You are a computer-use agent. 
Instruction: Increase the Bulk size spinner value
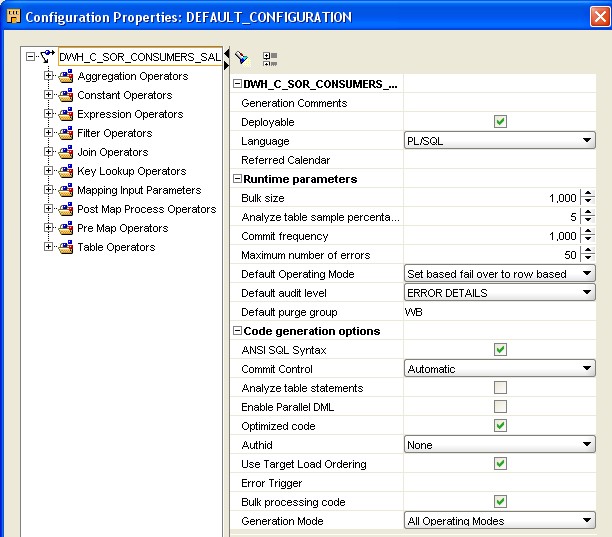click(x=588, y=195)
